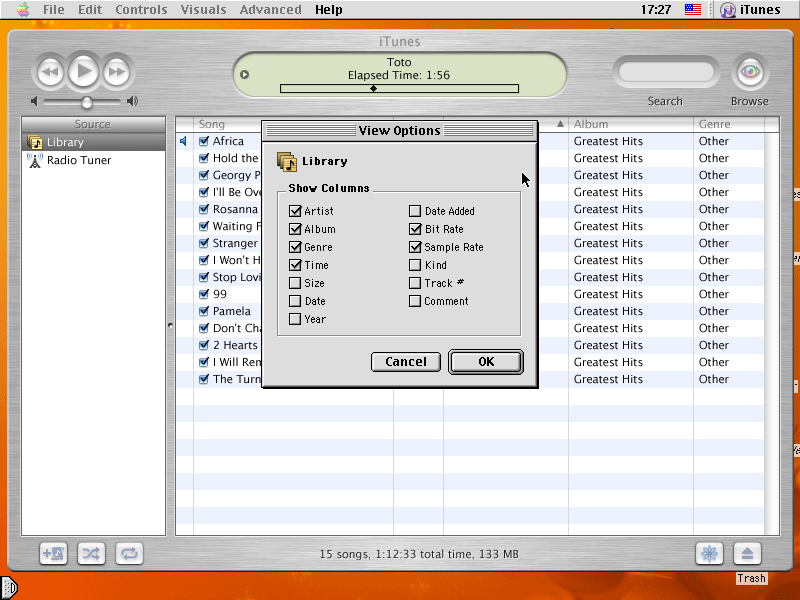
Task: Uncheck the Sample Rate checkbox
Action: [415, 247]
